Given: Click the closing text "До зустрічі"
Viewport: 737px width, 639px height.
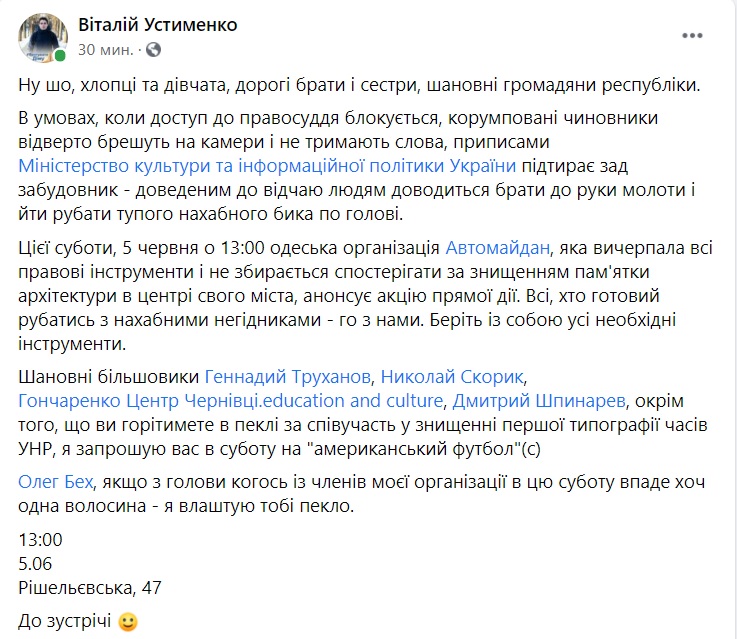Looking at the screenshot, I should tap(65, 620).
